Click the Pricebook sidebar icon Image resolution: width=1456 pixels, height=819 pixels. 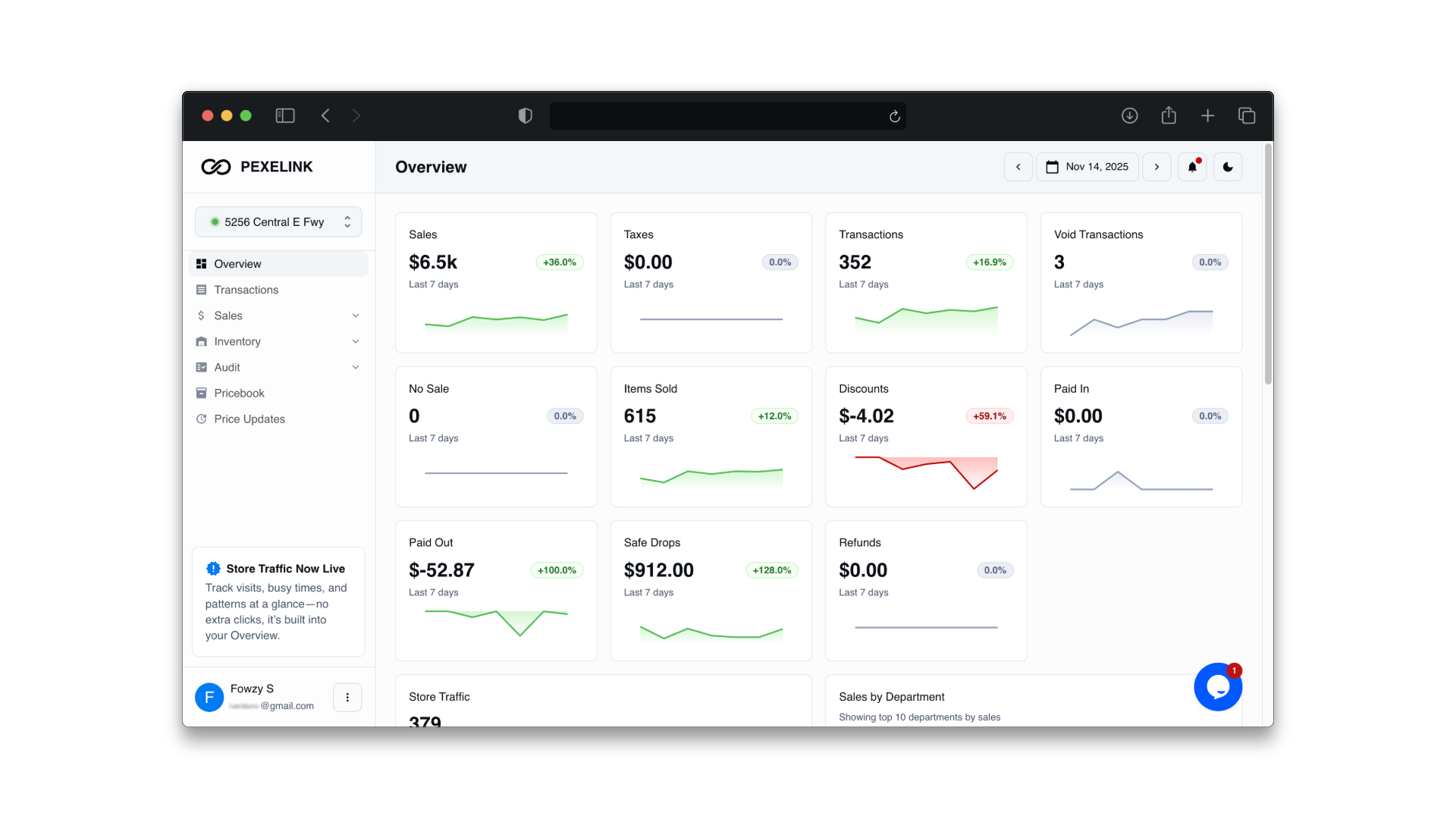pyautogui.click(x=202, y=393)
